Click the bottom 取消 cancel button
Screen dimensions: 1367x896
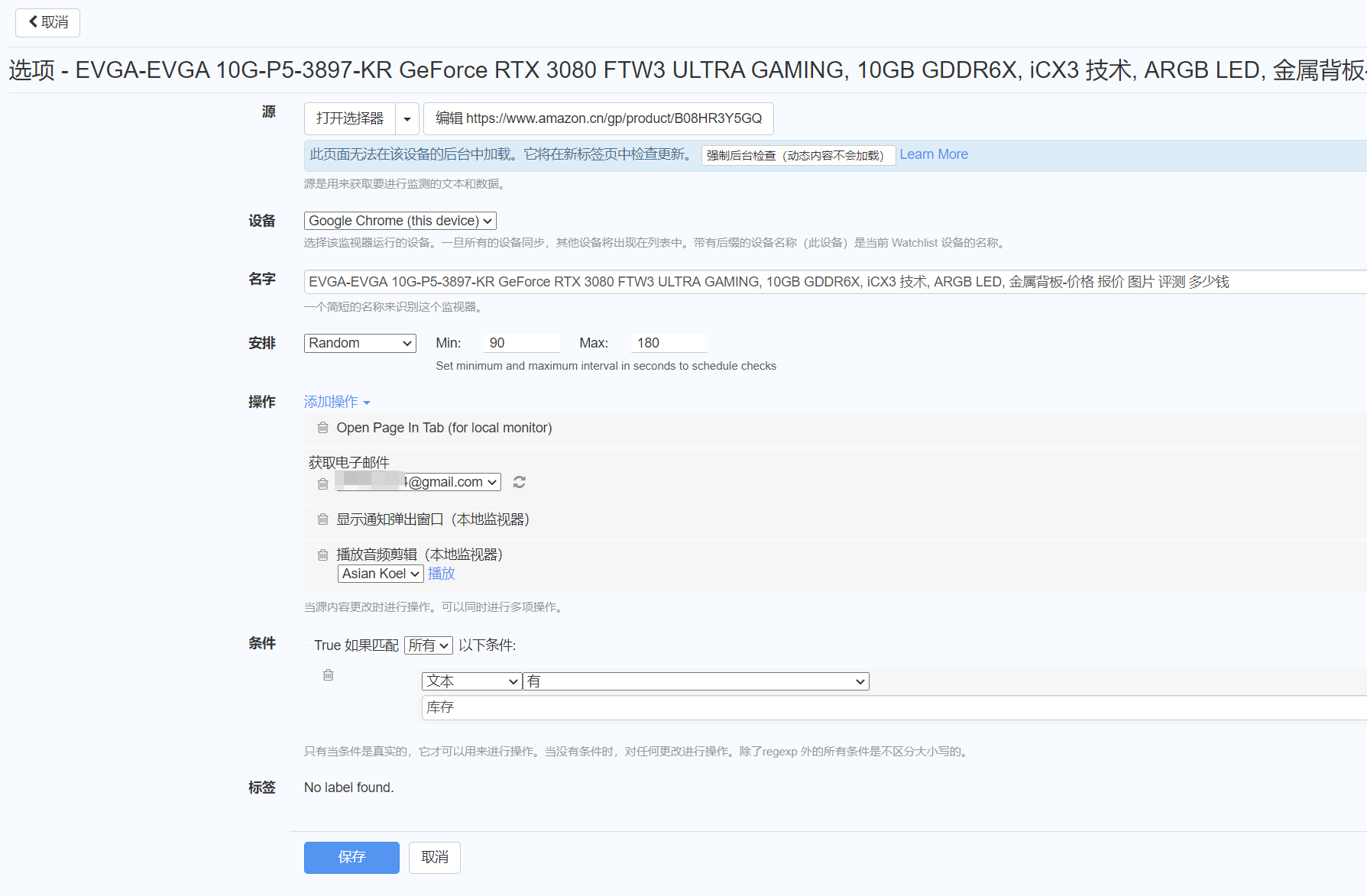coord(435,858)
